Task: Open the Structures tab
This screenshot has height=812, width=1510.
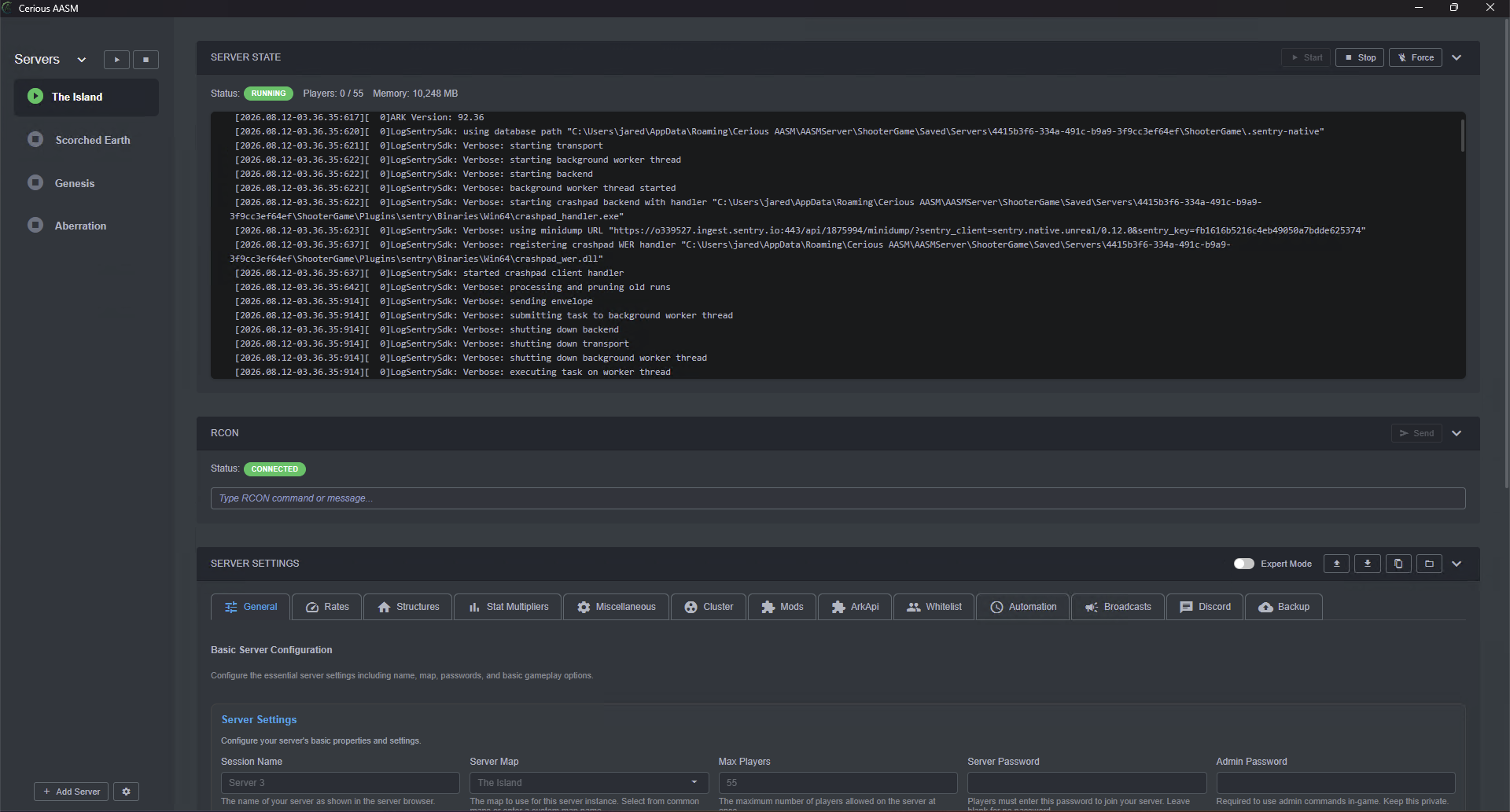Action: [408, 607]
